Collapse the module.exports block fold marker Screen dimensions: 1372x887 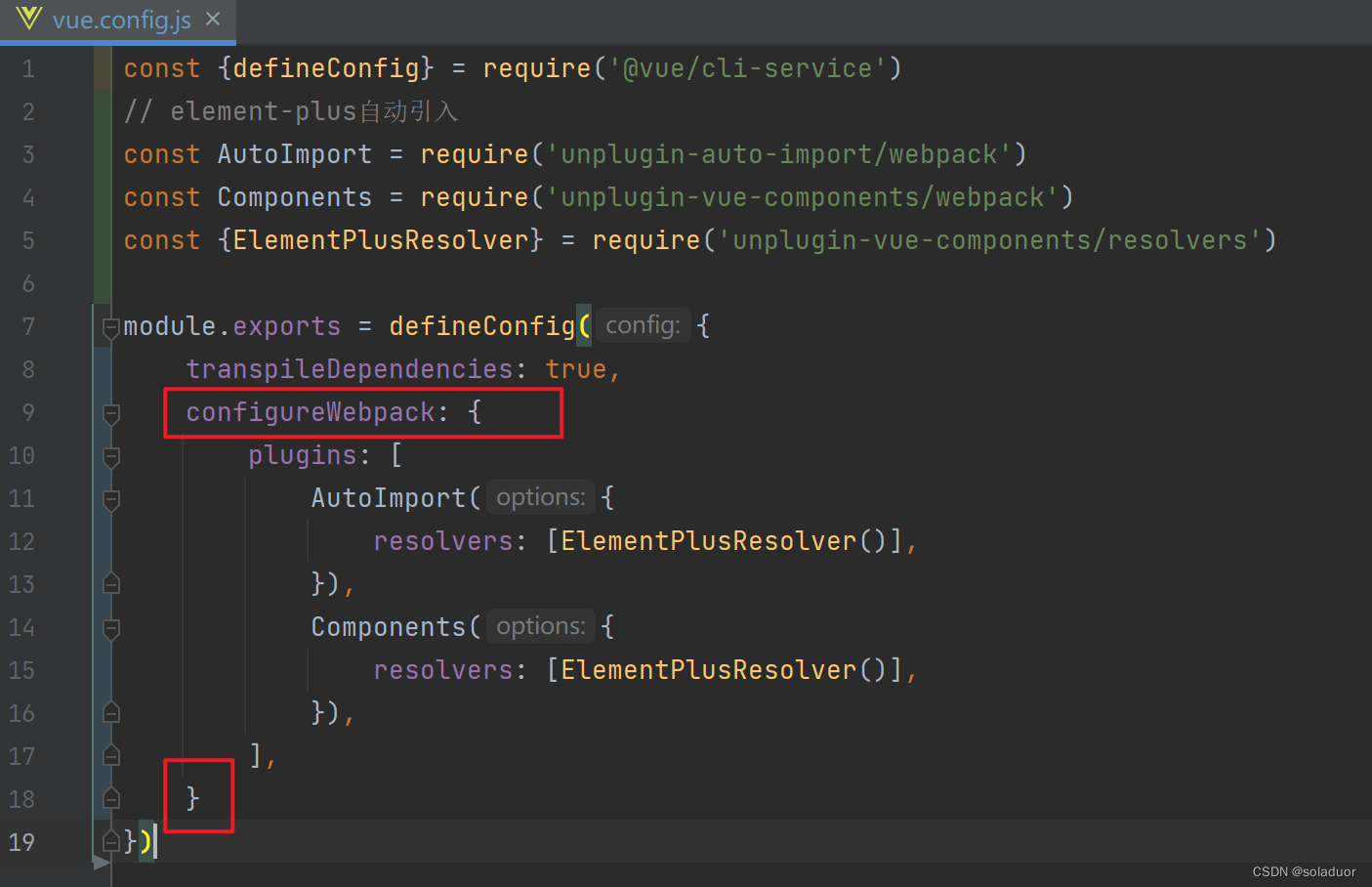pos(109,327)
